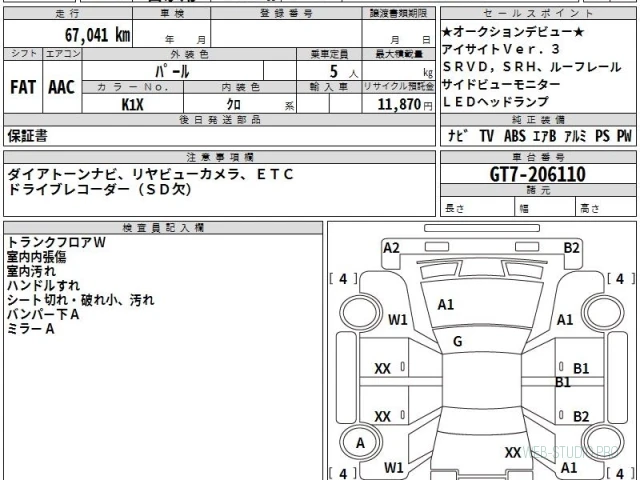Click the 室内内張傷 inspector note
The height and width of the screenshot is (480, 640).
coord(36,257)
